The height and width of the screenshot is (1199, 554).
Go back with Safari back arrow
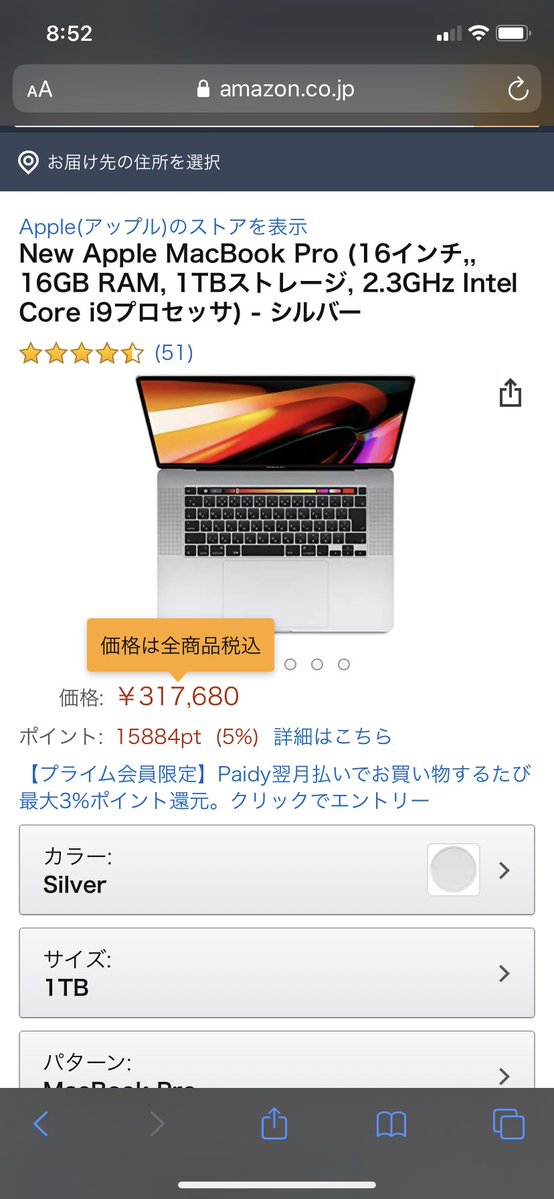coord(41,1124)
